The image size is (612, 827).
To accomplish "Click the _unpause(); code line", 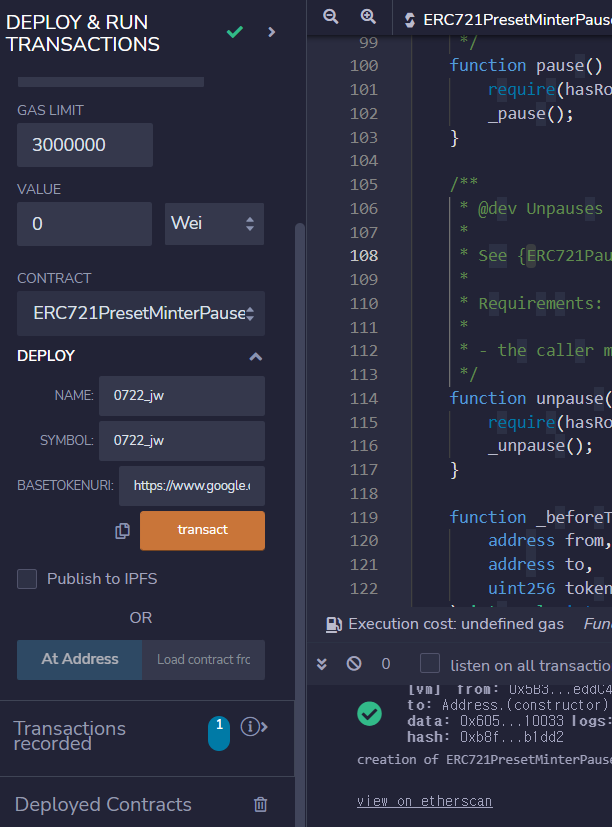I will [540, 446].
